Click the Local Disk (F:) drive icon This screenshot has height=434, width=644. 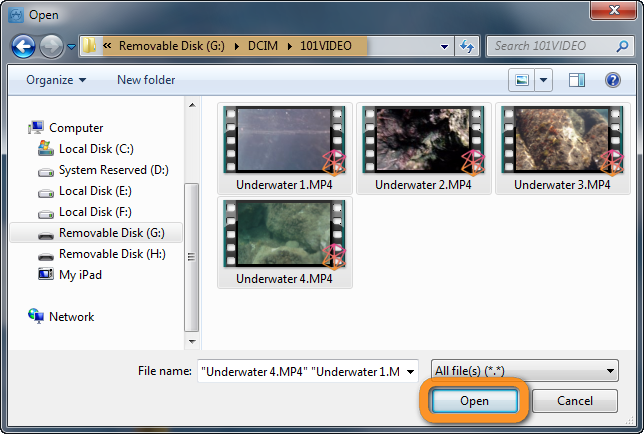point(46,214)
